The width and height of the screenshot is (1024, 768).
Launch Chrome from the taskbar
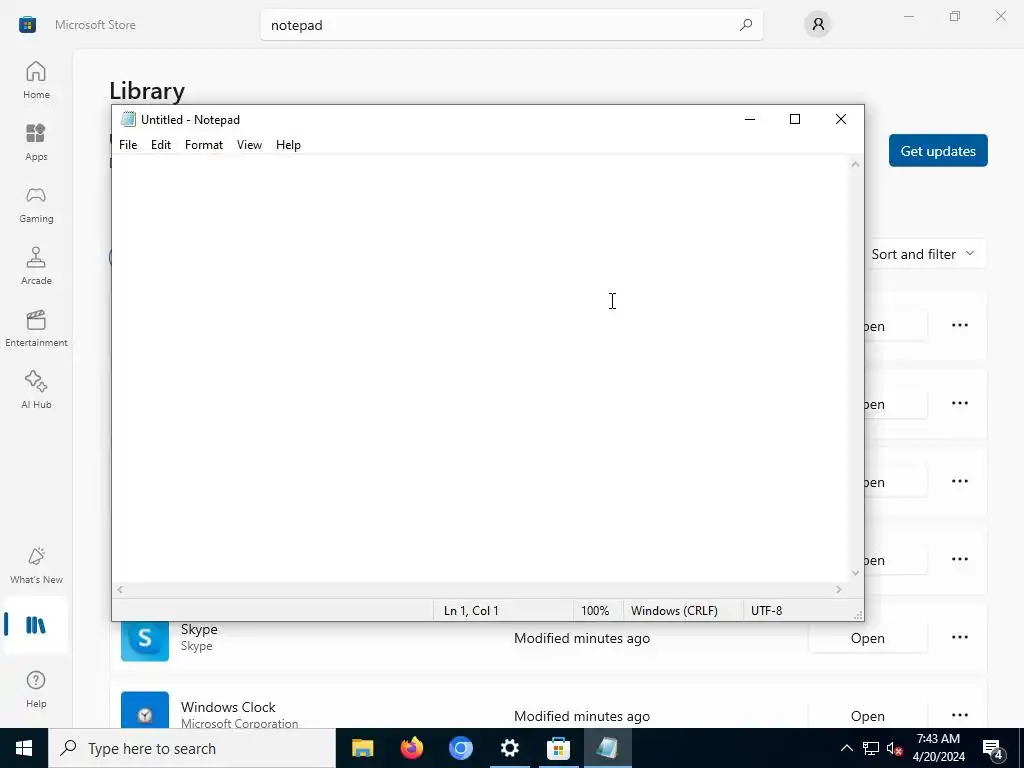[460, 748]
